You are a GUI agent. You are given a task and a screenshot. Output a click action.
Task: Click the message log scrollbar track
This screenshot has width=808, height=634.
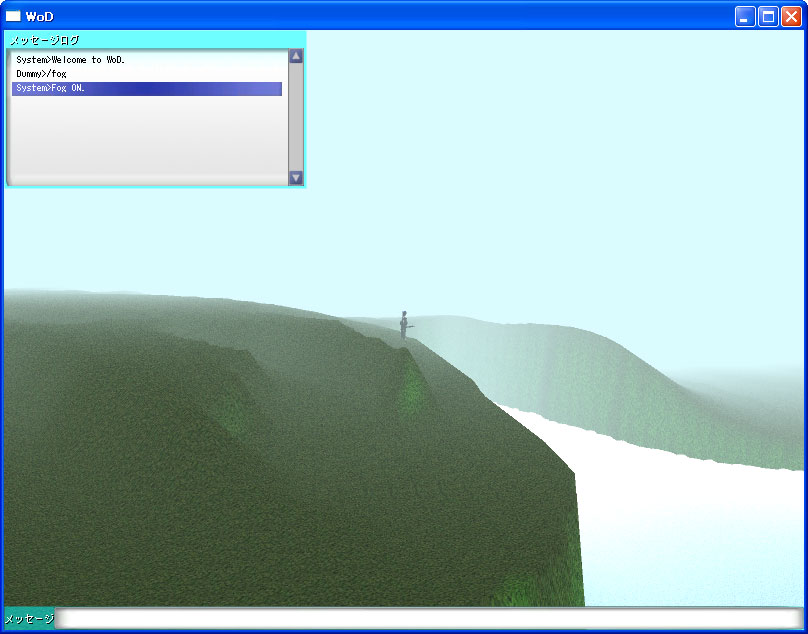296,117
